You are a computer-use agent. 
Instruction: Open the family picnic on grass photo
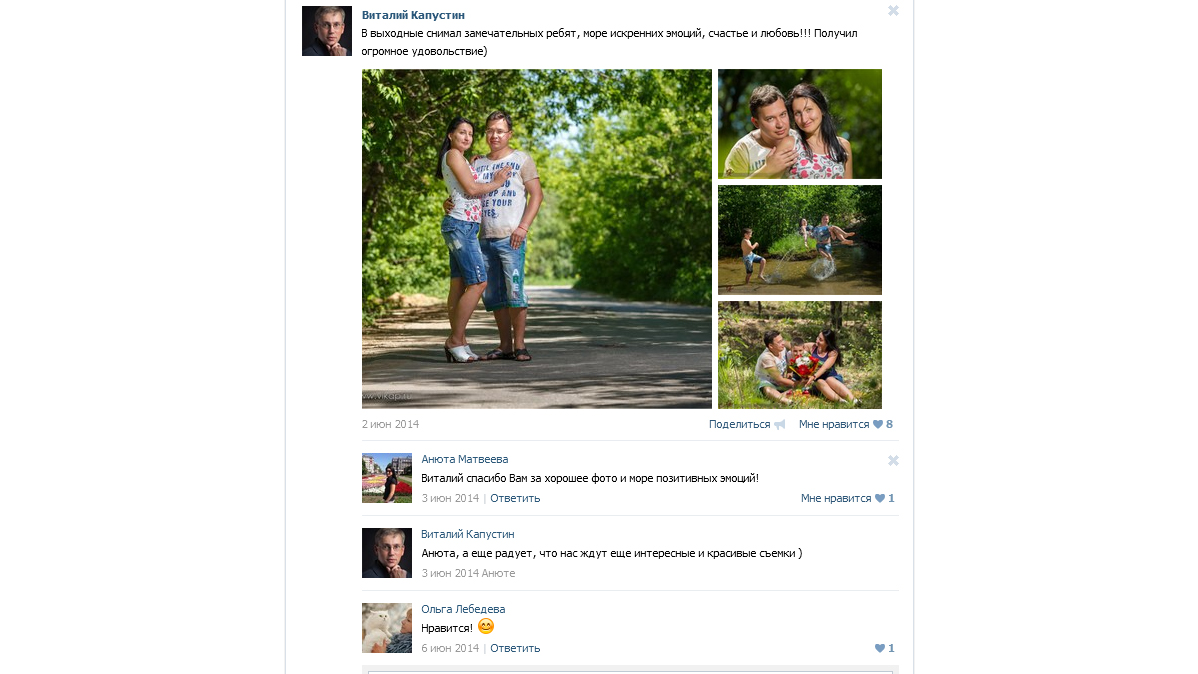coord(800,355)
